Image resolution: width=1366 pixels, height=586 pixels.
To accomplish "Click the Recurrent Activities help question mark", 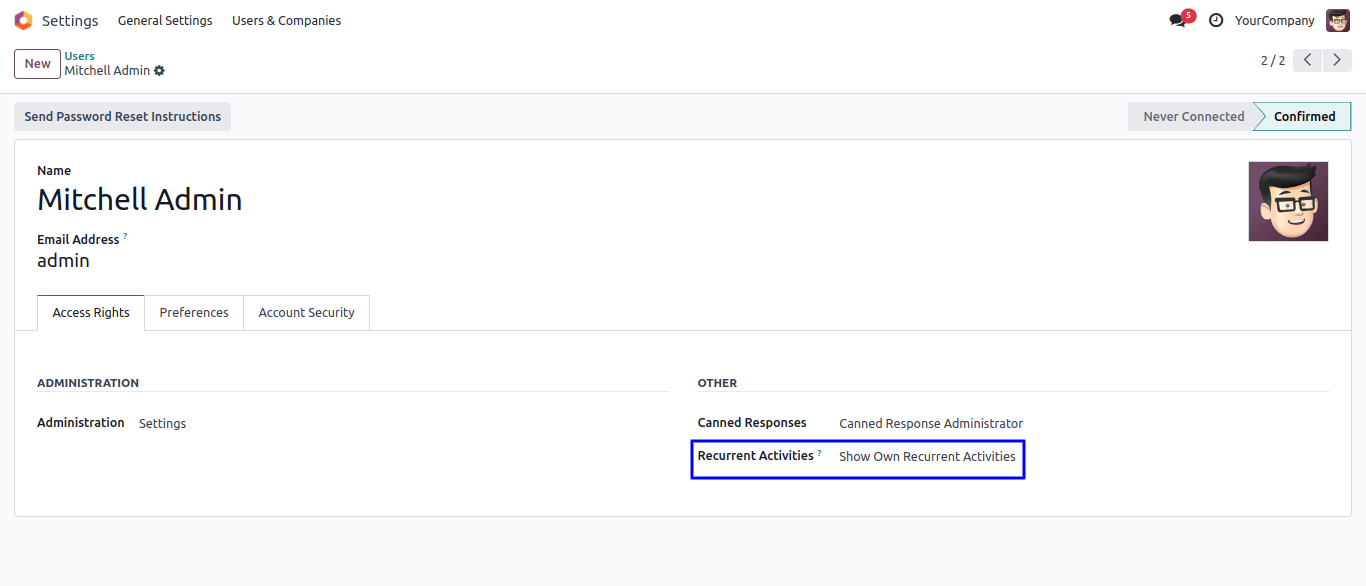I will pyautogui.click(x=820, y=453).
